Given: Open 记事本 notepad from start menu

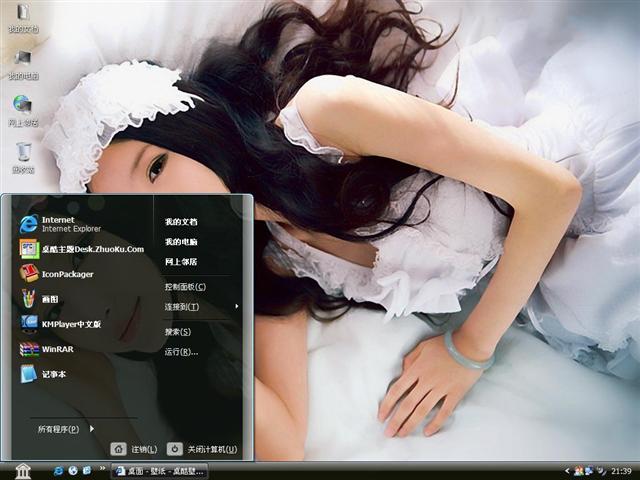Looking at the screenshot, I should 42,374.
